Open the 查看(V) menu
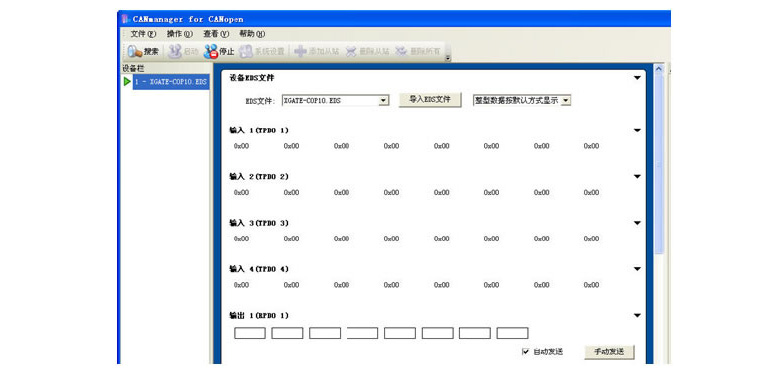 click(216, 34)
